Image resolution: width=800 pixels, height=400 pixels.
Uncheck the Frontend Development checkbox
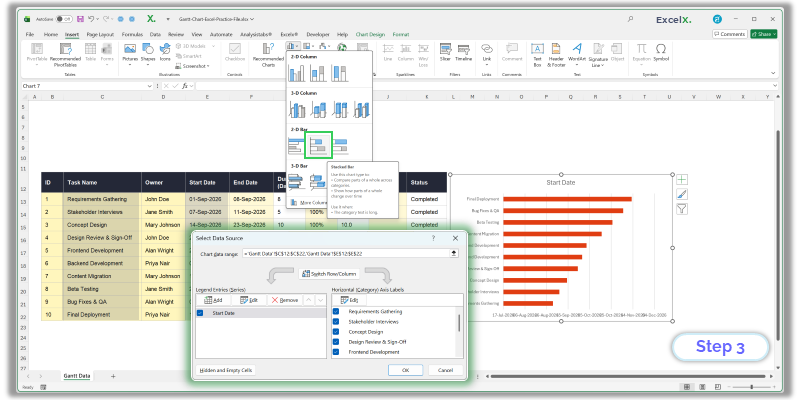(336, 352)
